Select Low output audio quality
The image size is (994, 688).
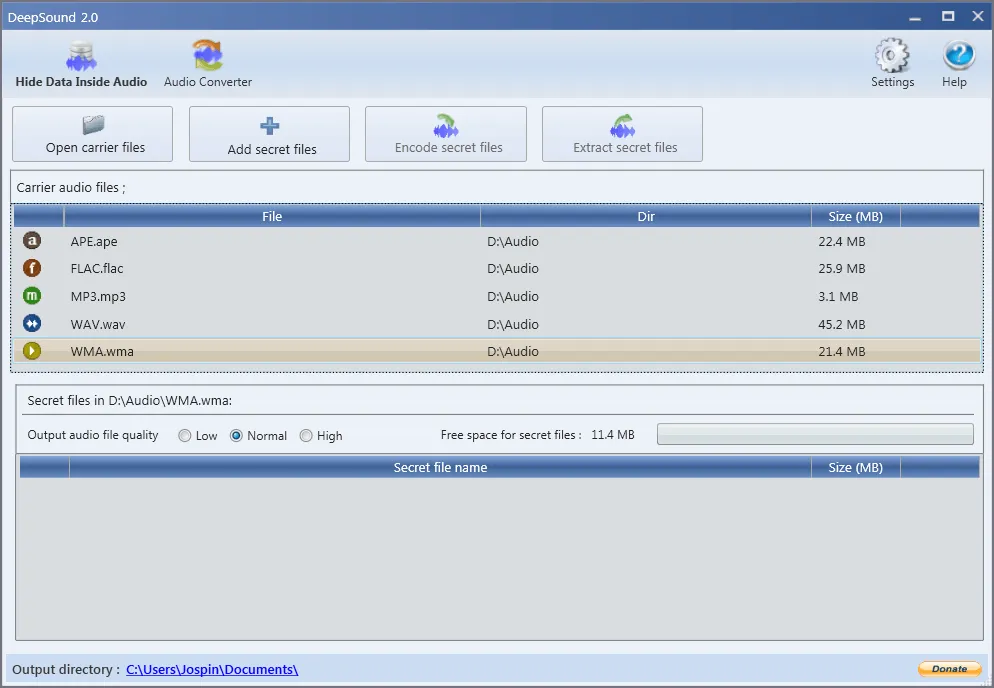(183, 435)
